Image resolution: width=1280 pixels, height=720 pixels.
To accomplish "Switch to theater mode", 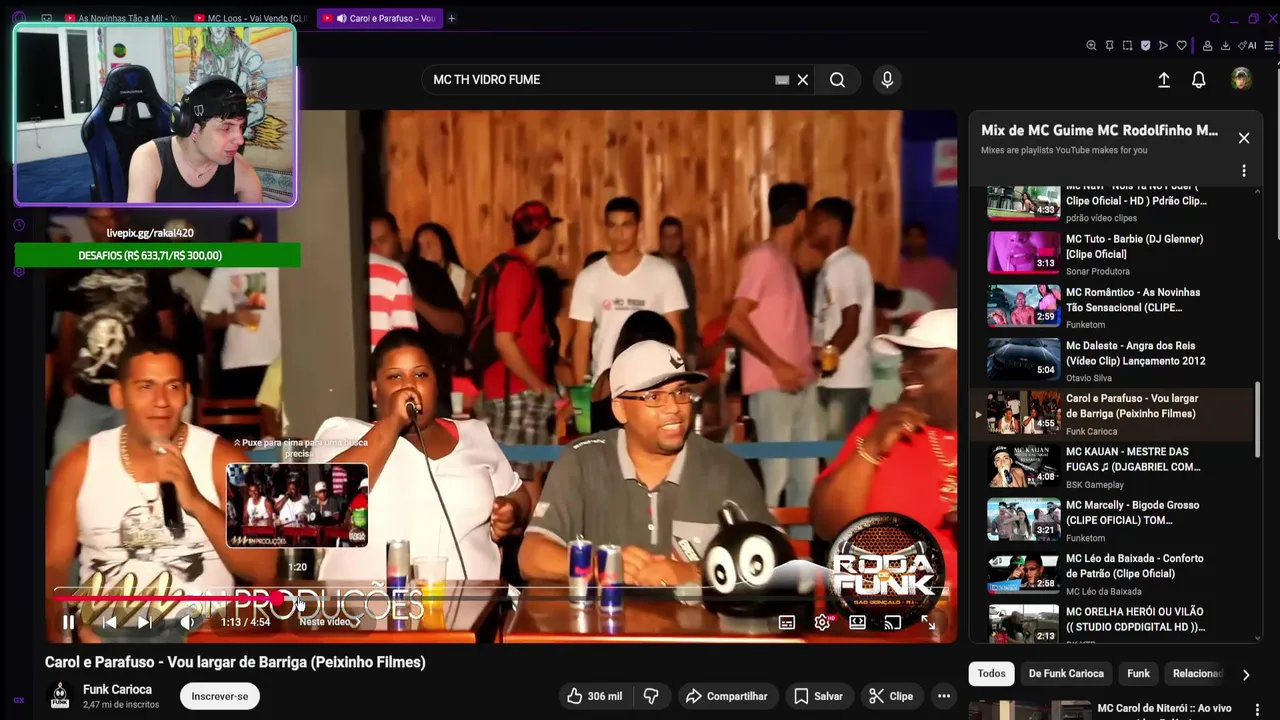I will pos(857,622).
